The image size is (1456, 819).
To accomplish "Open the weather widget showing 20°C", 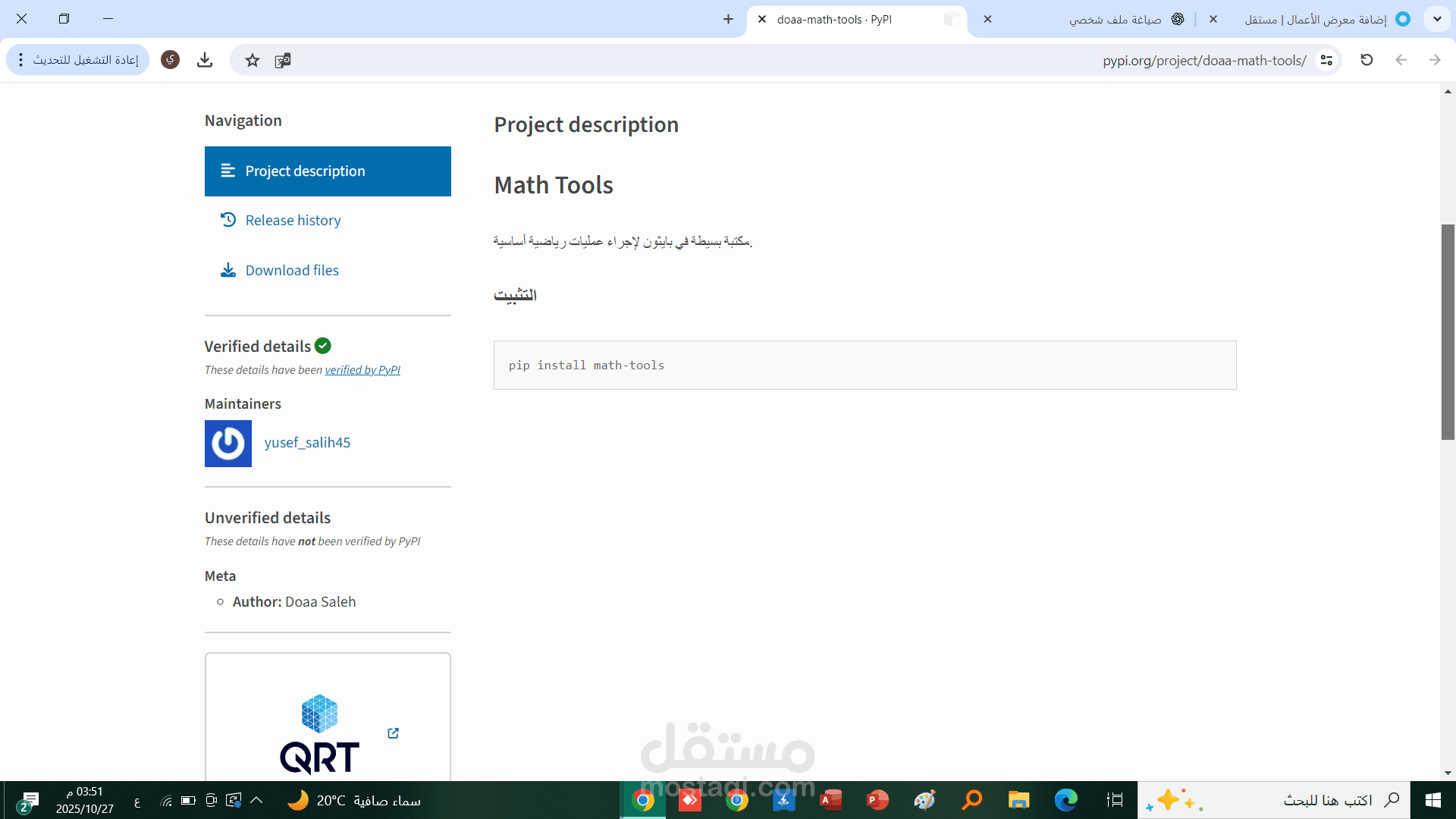I will coord(353,800).
